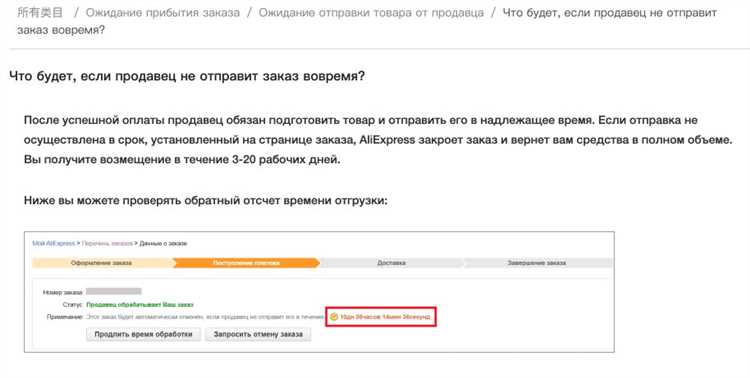
Task: Click the line 'Ниже вы можете проверять обратный отсчет'
Action: (x=206, y=200)
